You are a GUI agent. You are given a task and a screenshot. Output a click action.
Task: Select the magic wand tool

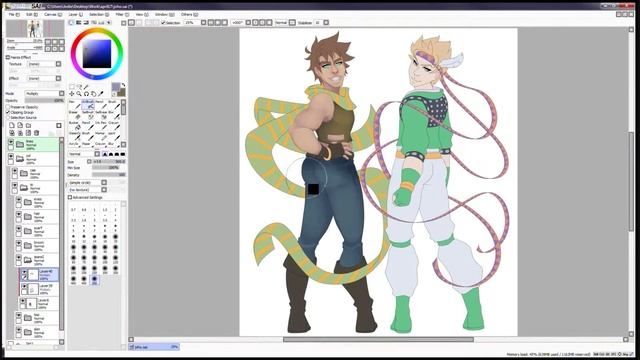(x=86, y=87)
